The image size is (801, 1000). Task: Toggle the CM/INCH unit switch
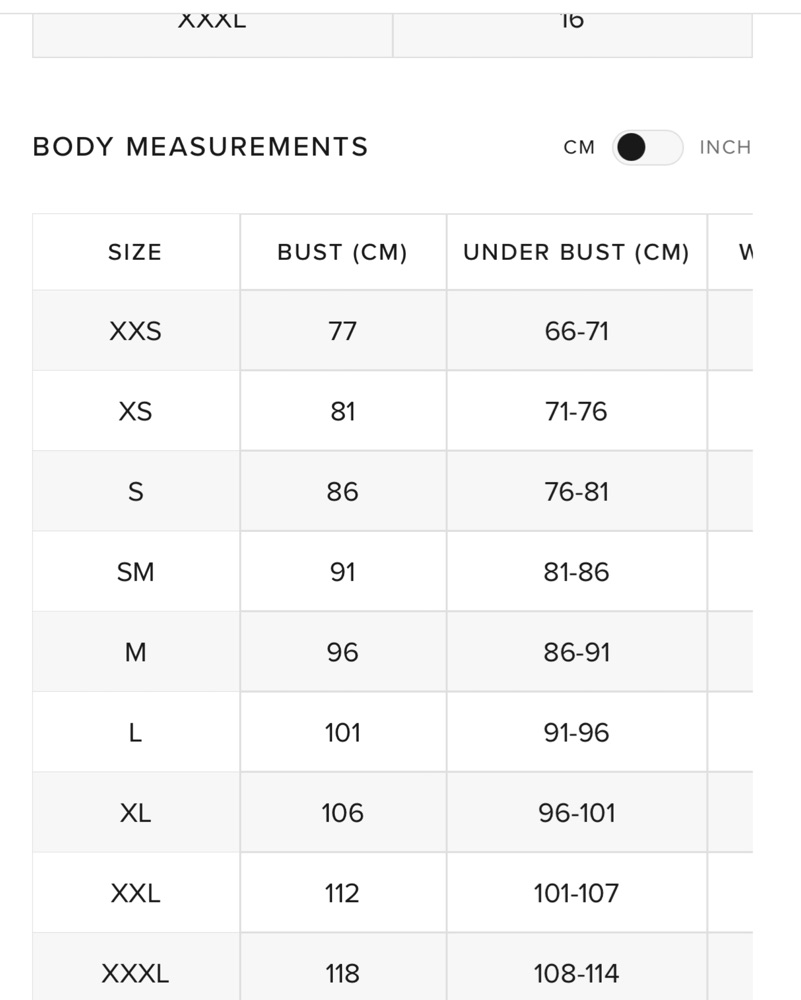tap(647, 147)
